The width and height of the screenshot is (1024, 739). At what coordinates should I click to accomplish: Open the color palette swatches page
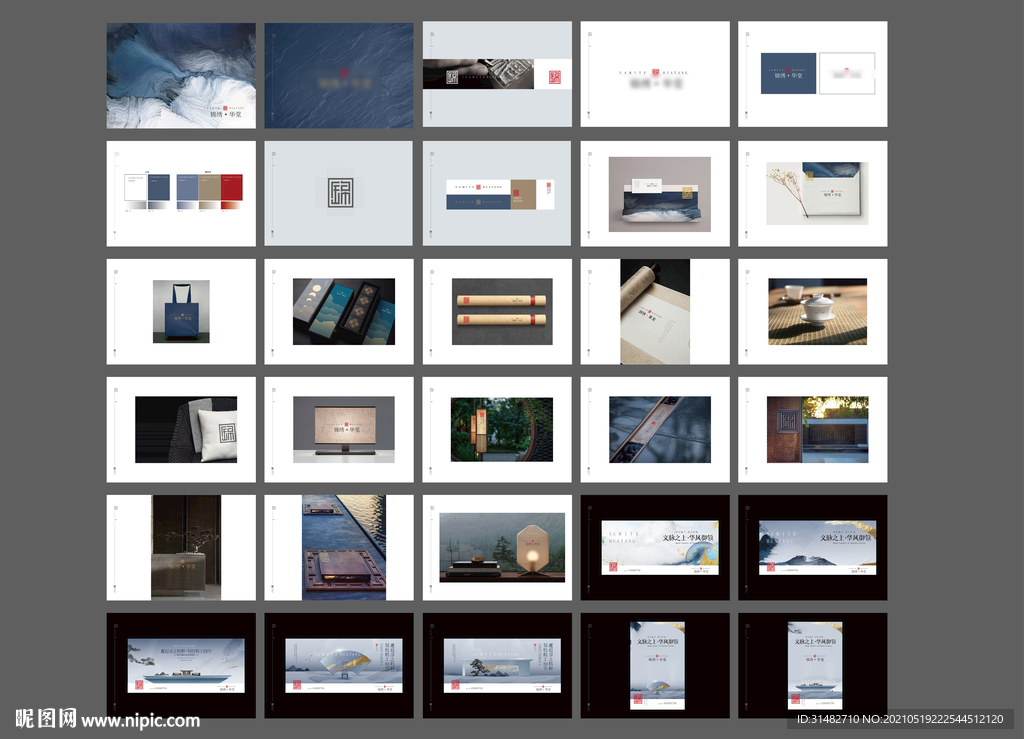181,194
